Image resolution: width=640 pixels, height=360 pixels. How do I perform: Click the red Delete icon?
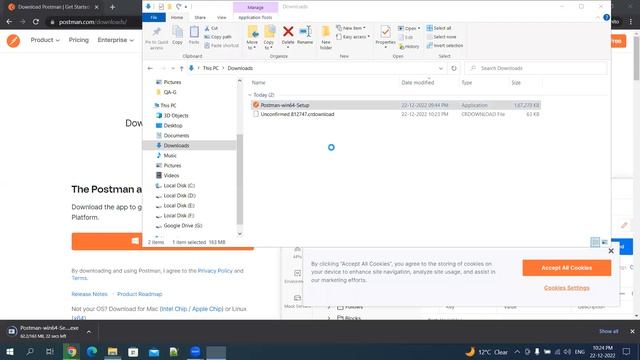[x=288, y=31]
